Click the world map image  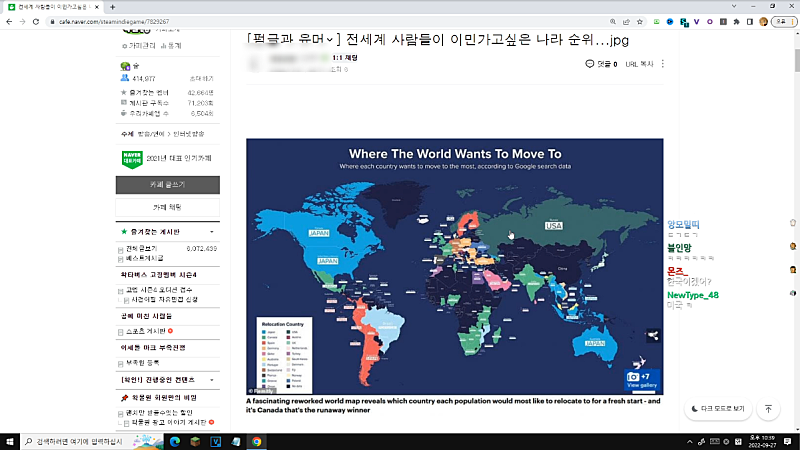click(455, 265)
